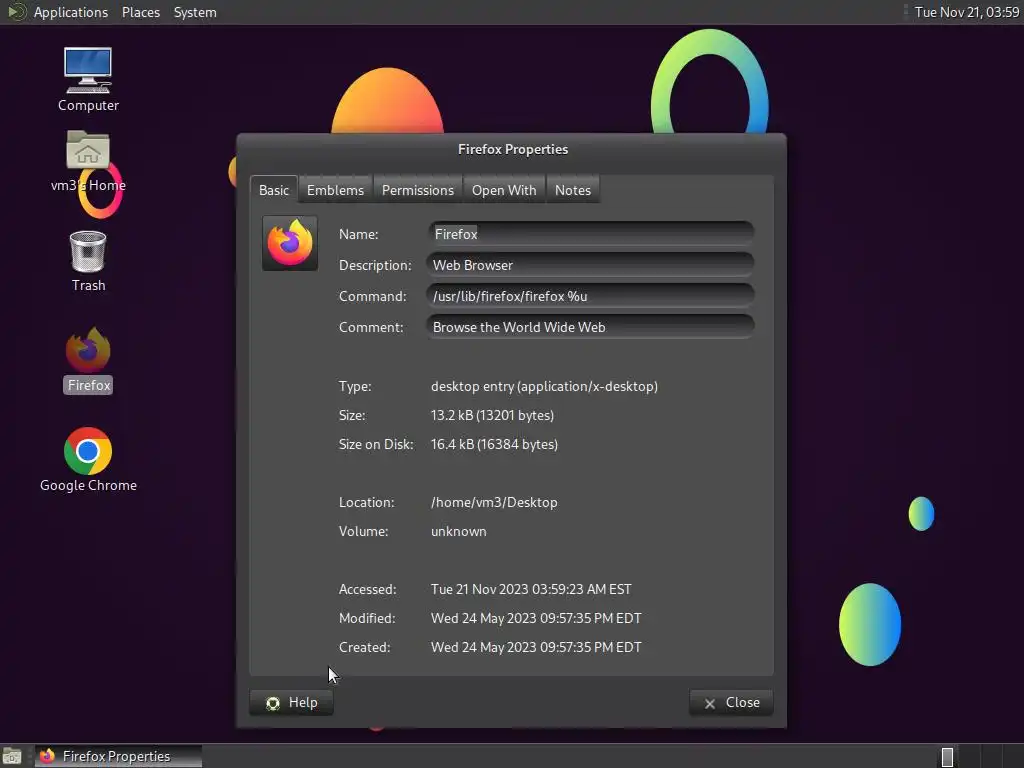This screenshot has width=1024, height=768.
Task: Click the type value 'desktop entry (application/x-desktop)'
Action: click(544, 386)
